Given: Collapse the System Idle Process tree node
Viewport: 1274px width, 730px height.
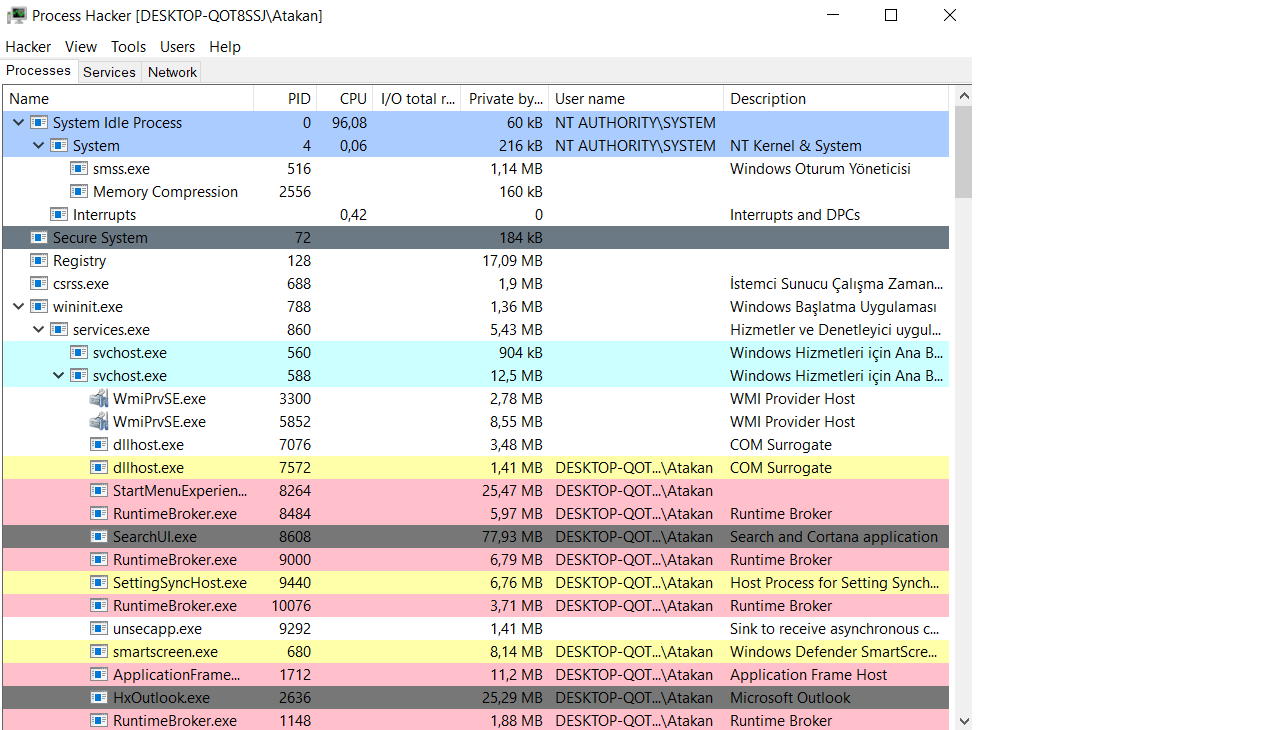Looking at the screenshot, I should click(x=18, y=123).
